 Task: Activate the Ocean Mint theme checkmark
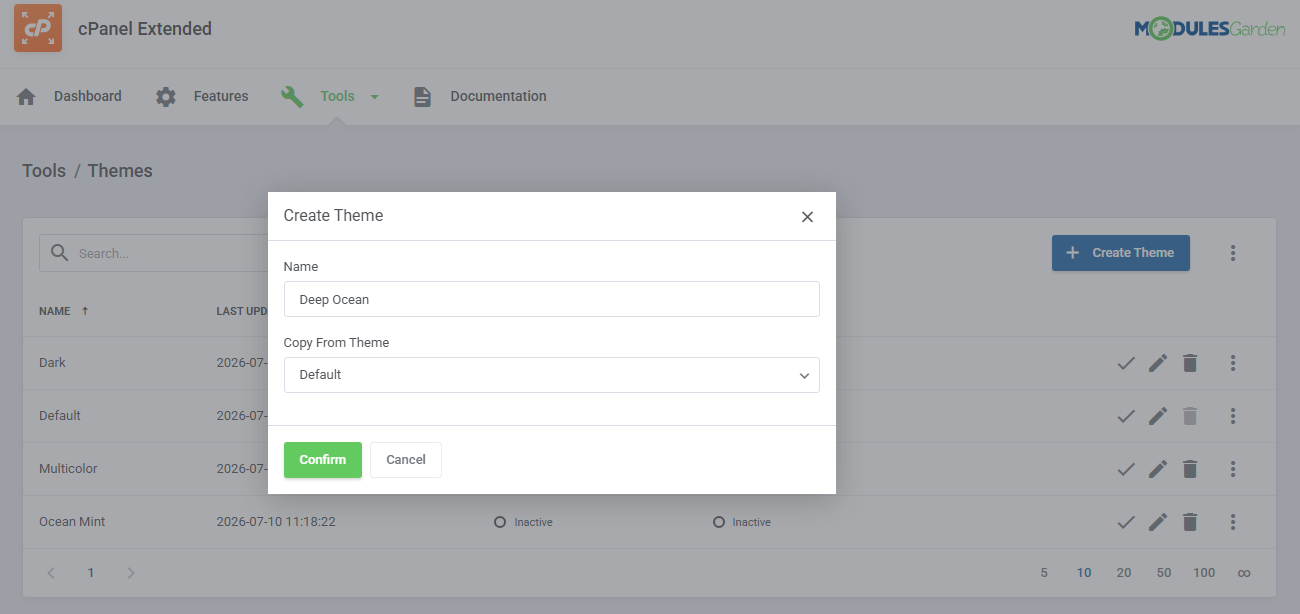click(1126, 522)
